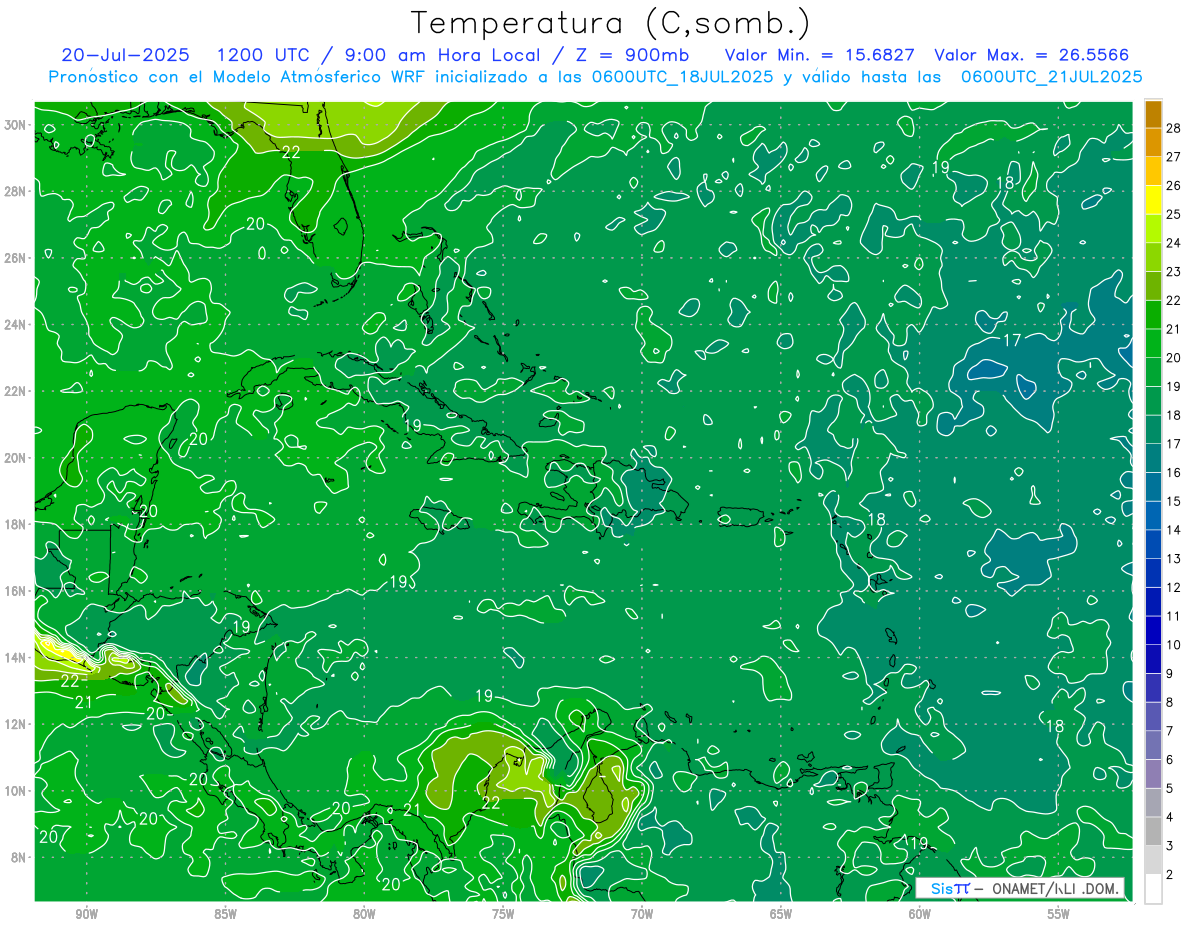This screenshot has height=927, width=1200.
Task: Click the '55W' longitude axis label
Action: pyautogui.click(x=1059, y=914)
